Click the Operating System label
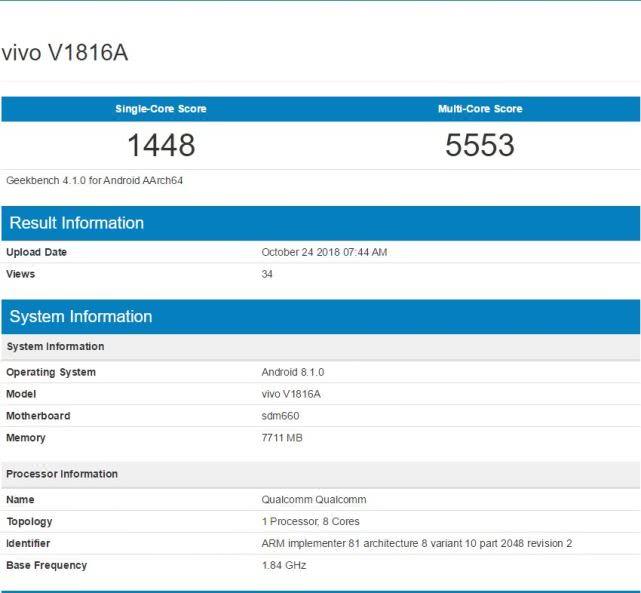 point(51,372)
